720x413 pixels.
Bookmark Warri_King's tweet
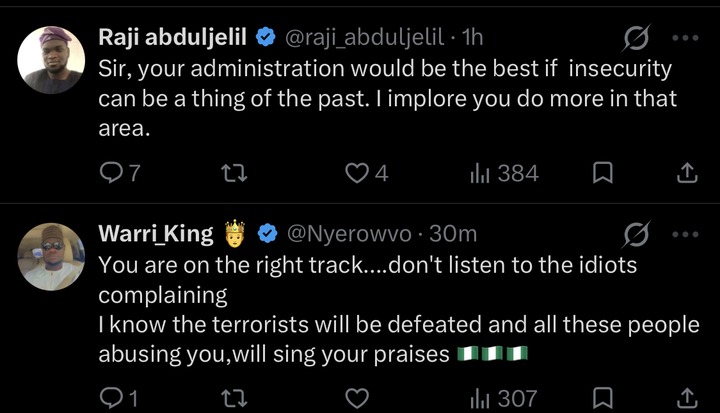click(x=602, y=399)
